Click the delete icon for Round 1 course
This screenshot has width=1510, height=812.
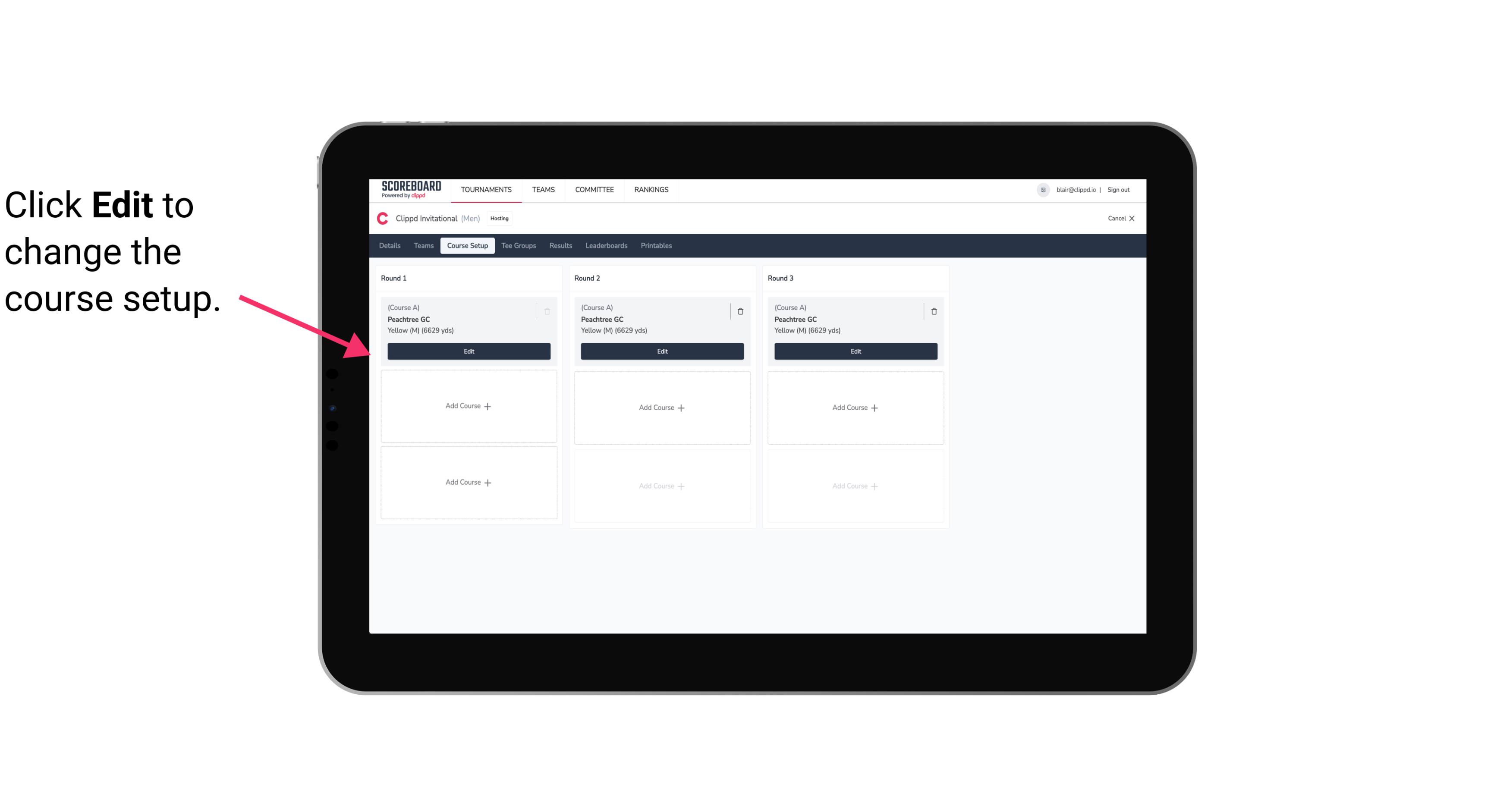548,311
